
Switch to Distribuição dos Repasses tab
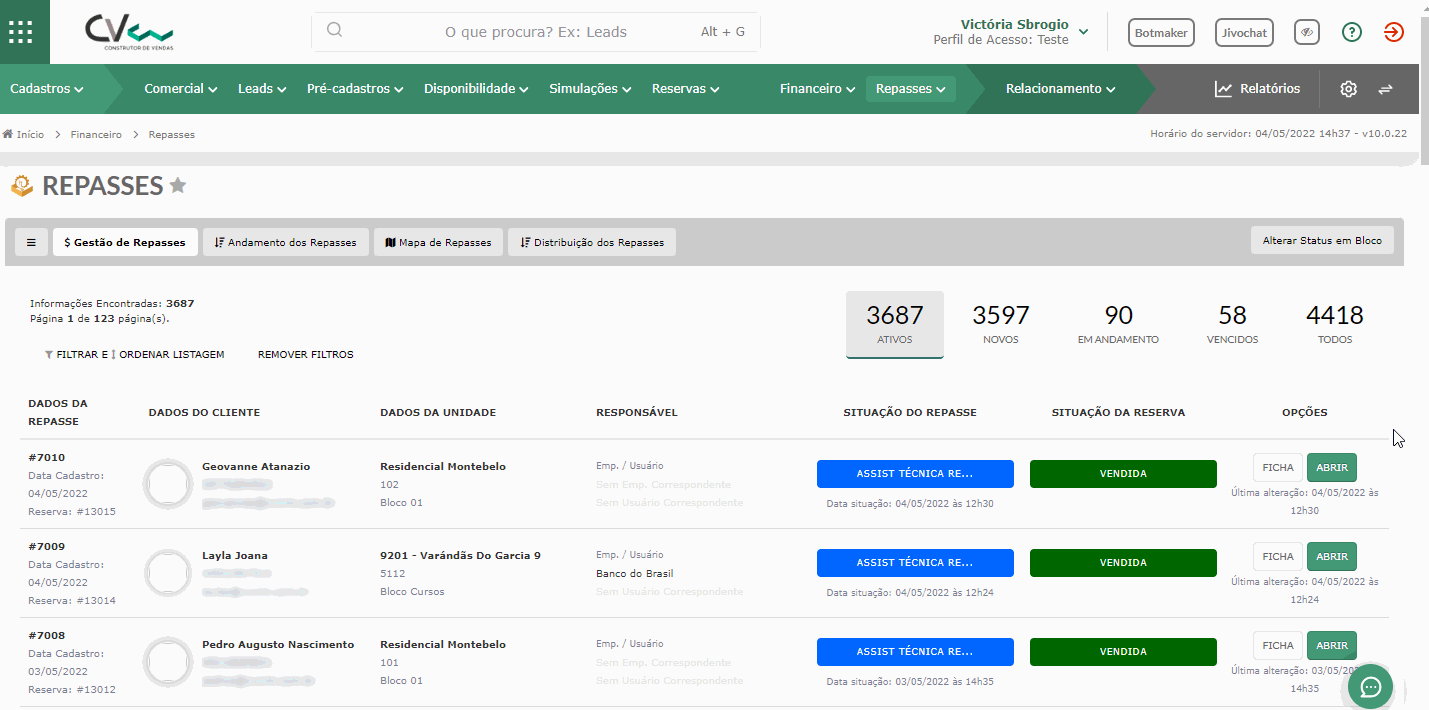pyautogui.click(x=592, y=242)
